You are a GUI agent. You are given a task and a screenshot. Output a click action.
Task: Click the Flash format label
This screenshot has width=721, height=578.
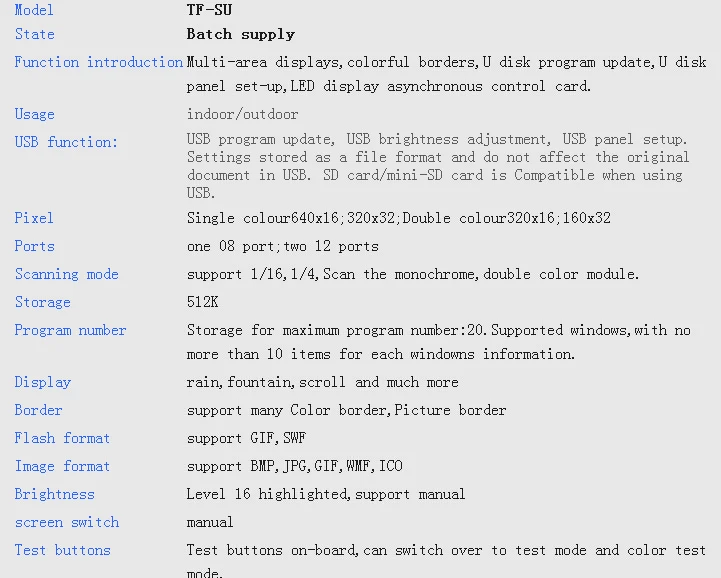pyautogui.click(x=62, y=438)
